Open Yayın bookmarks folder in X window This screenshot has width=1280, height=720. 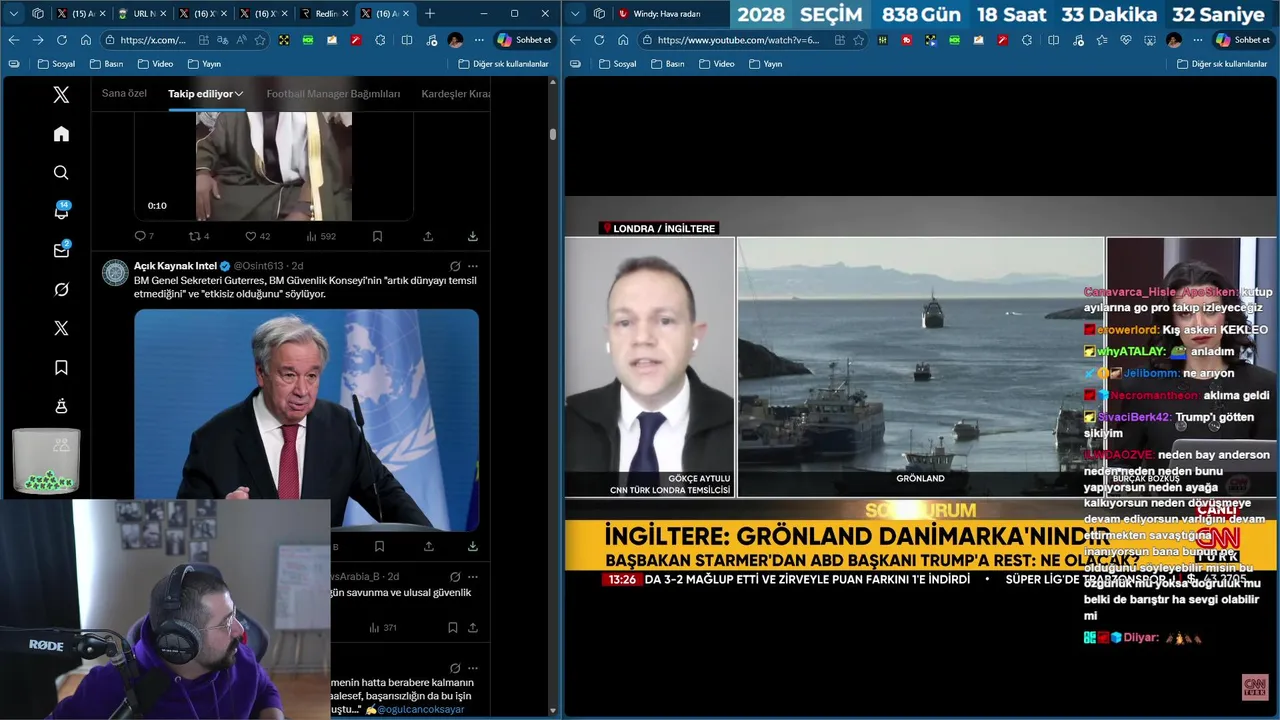coord(204,63)
